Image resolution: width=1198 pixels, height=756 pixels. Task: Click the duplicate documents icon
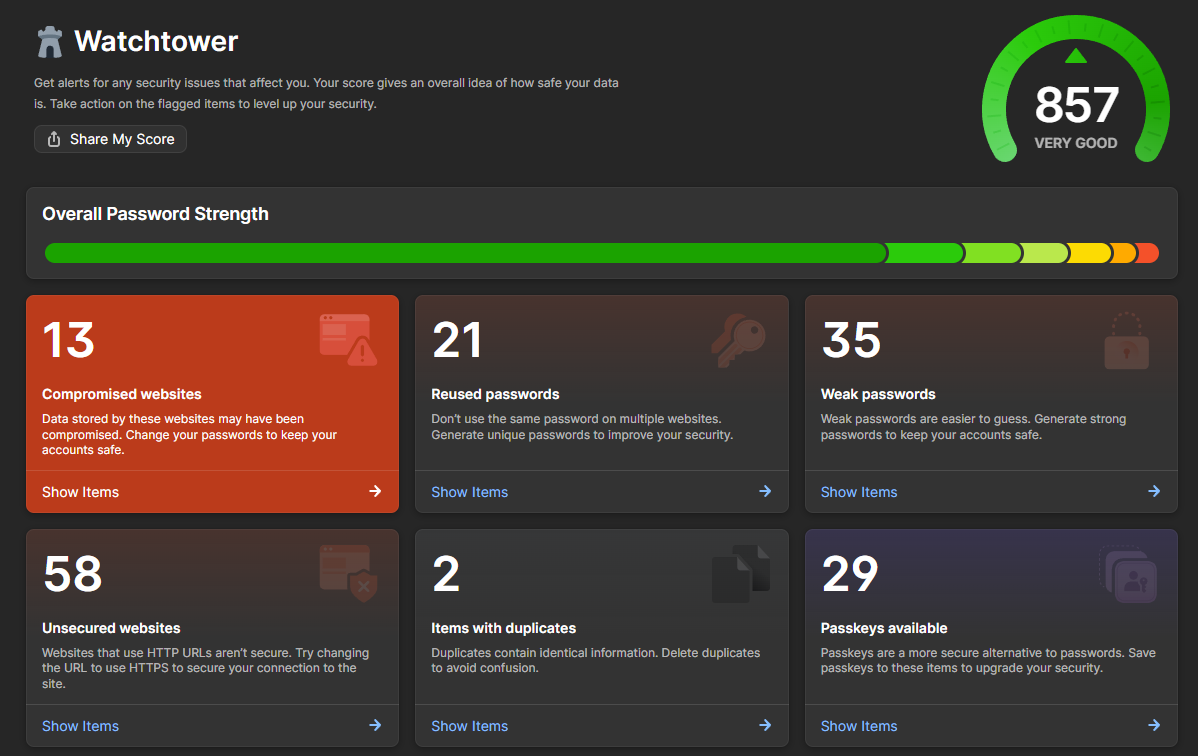740,573
